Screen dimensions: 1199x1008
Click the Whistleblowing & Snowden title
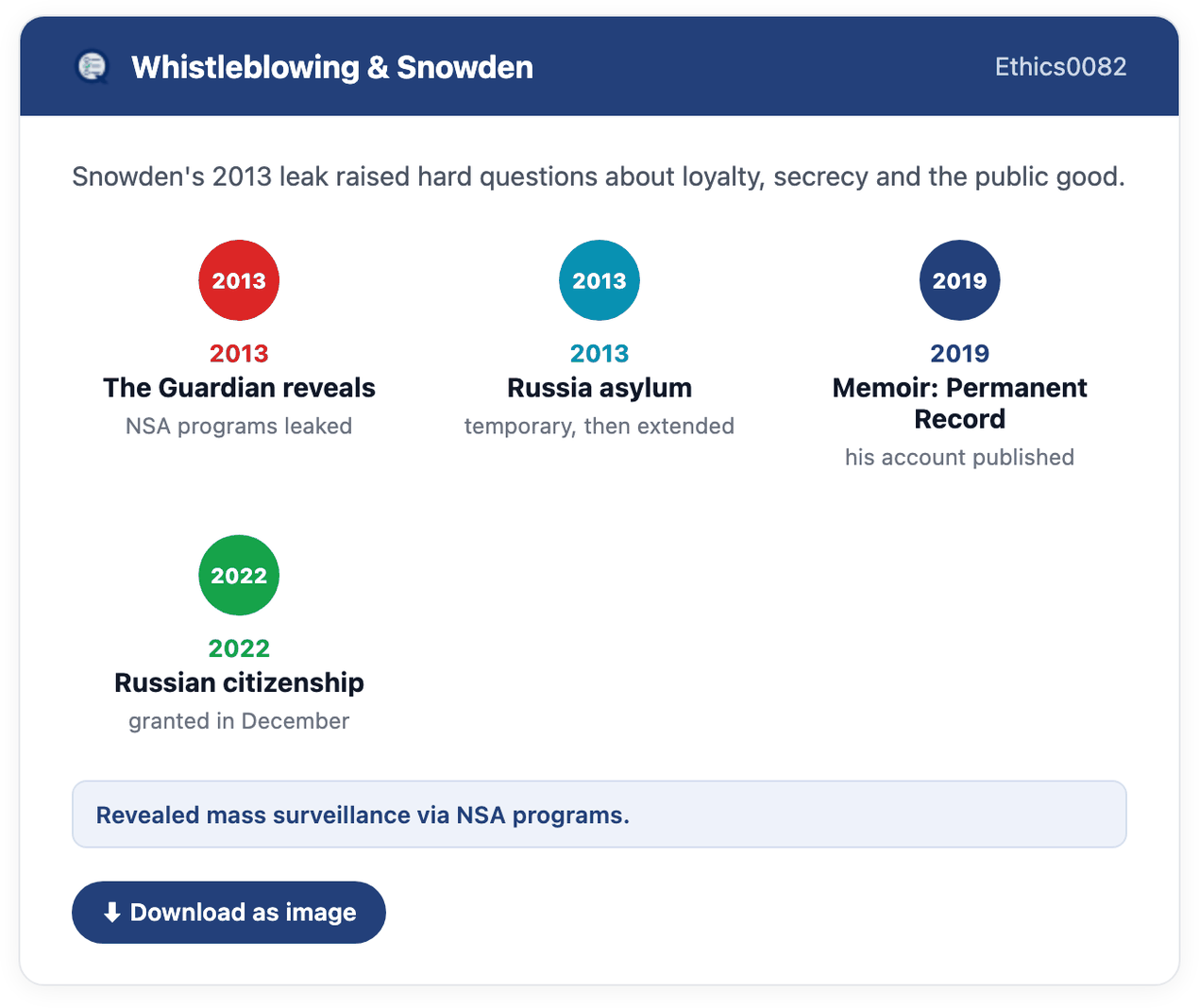point(332,67)
